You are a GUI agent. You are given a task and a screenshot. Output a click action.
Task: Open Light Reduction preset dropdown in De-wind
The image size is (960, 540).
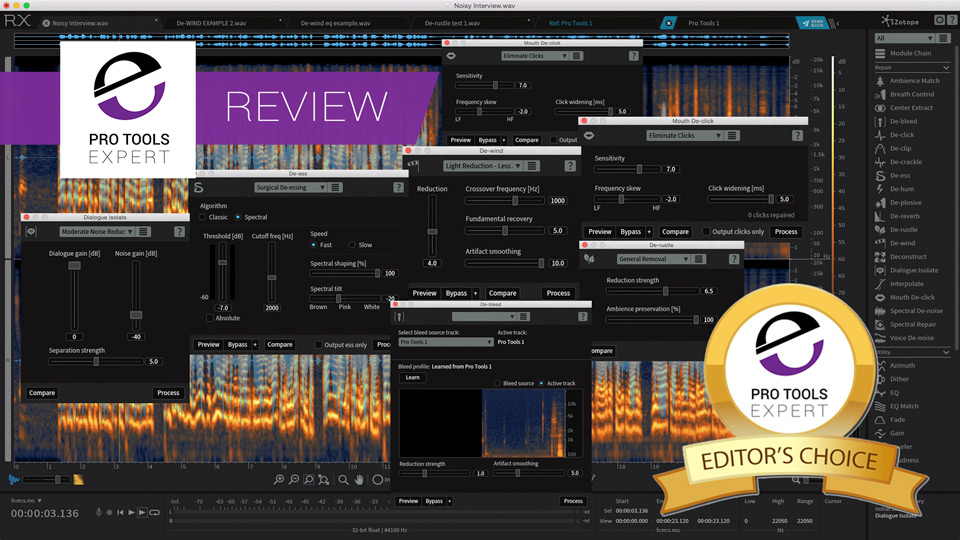click(483, 166)
